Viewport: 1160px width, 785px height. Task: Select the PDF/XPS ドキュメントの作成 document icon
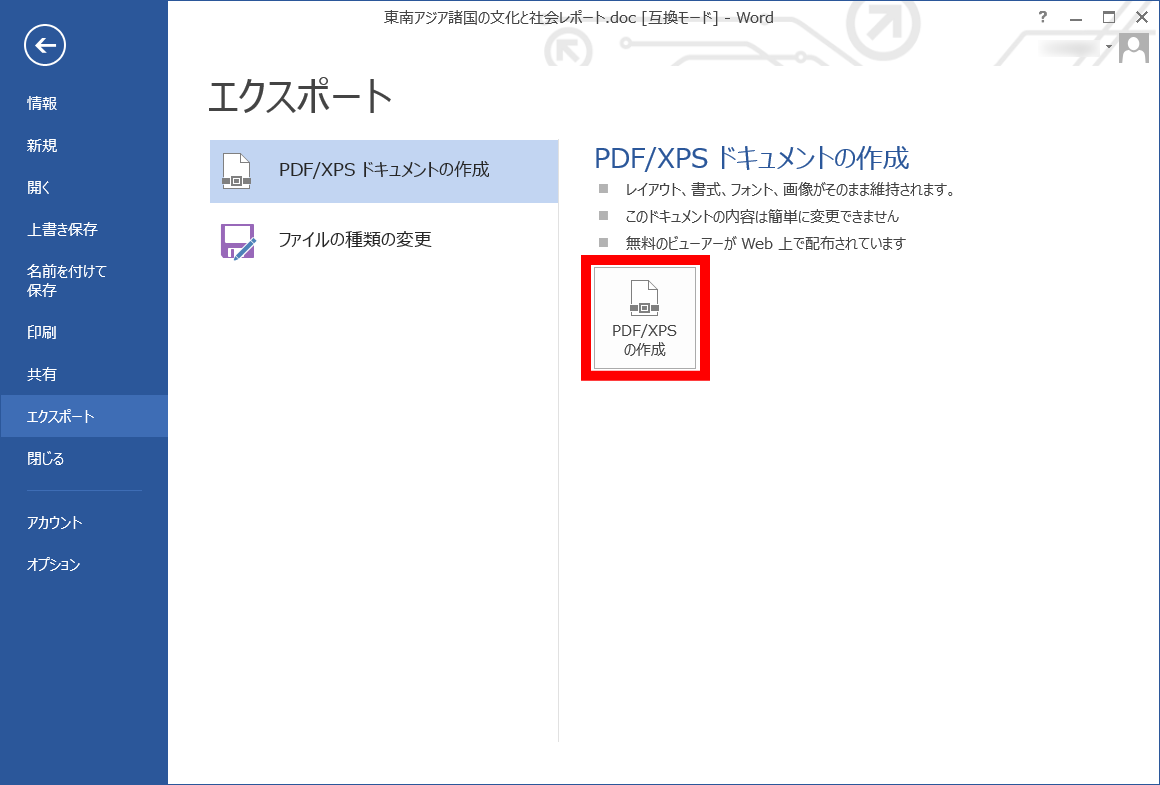[238, 171]
